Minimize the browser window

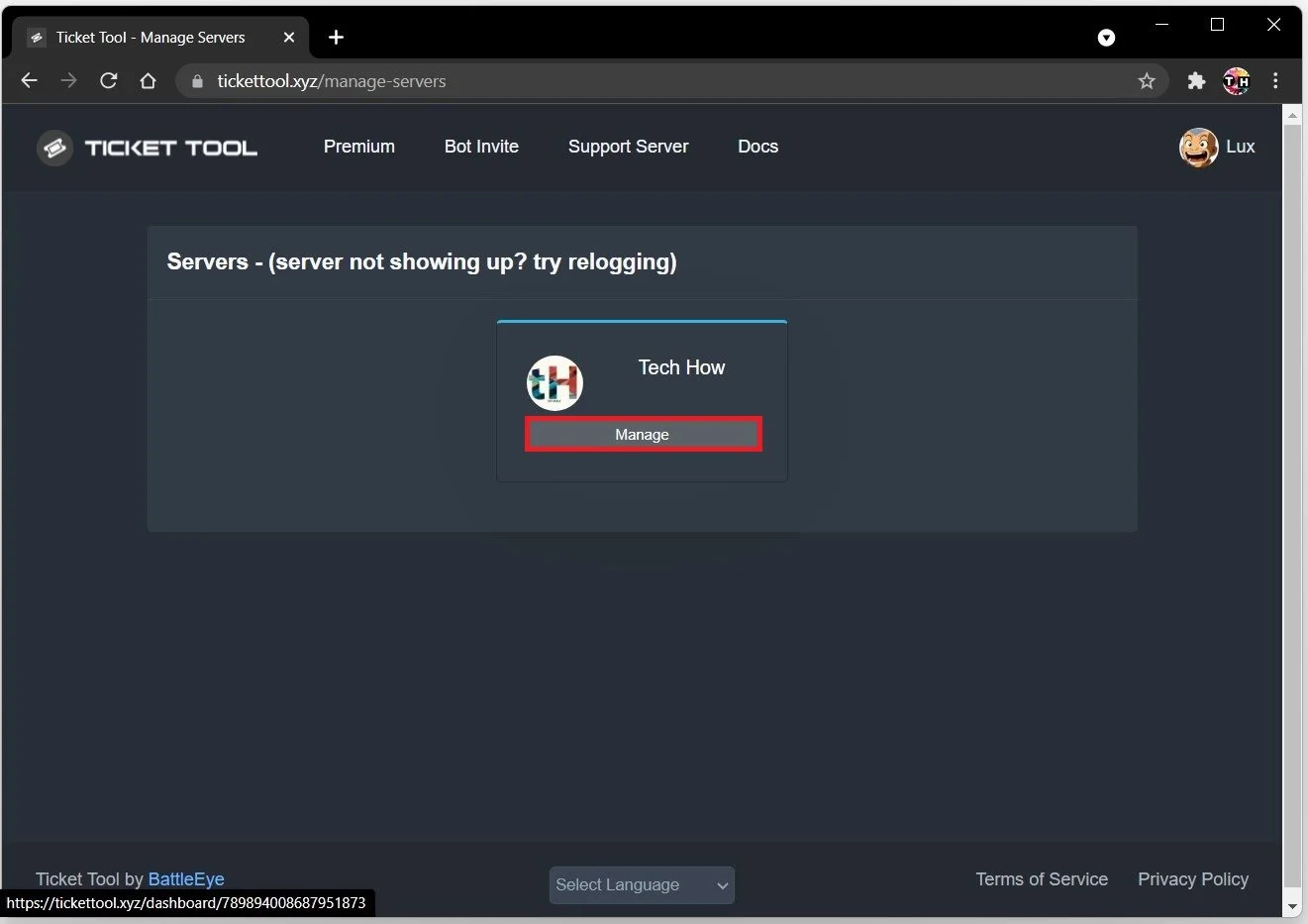point(1162,25)
